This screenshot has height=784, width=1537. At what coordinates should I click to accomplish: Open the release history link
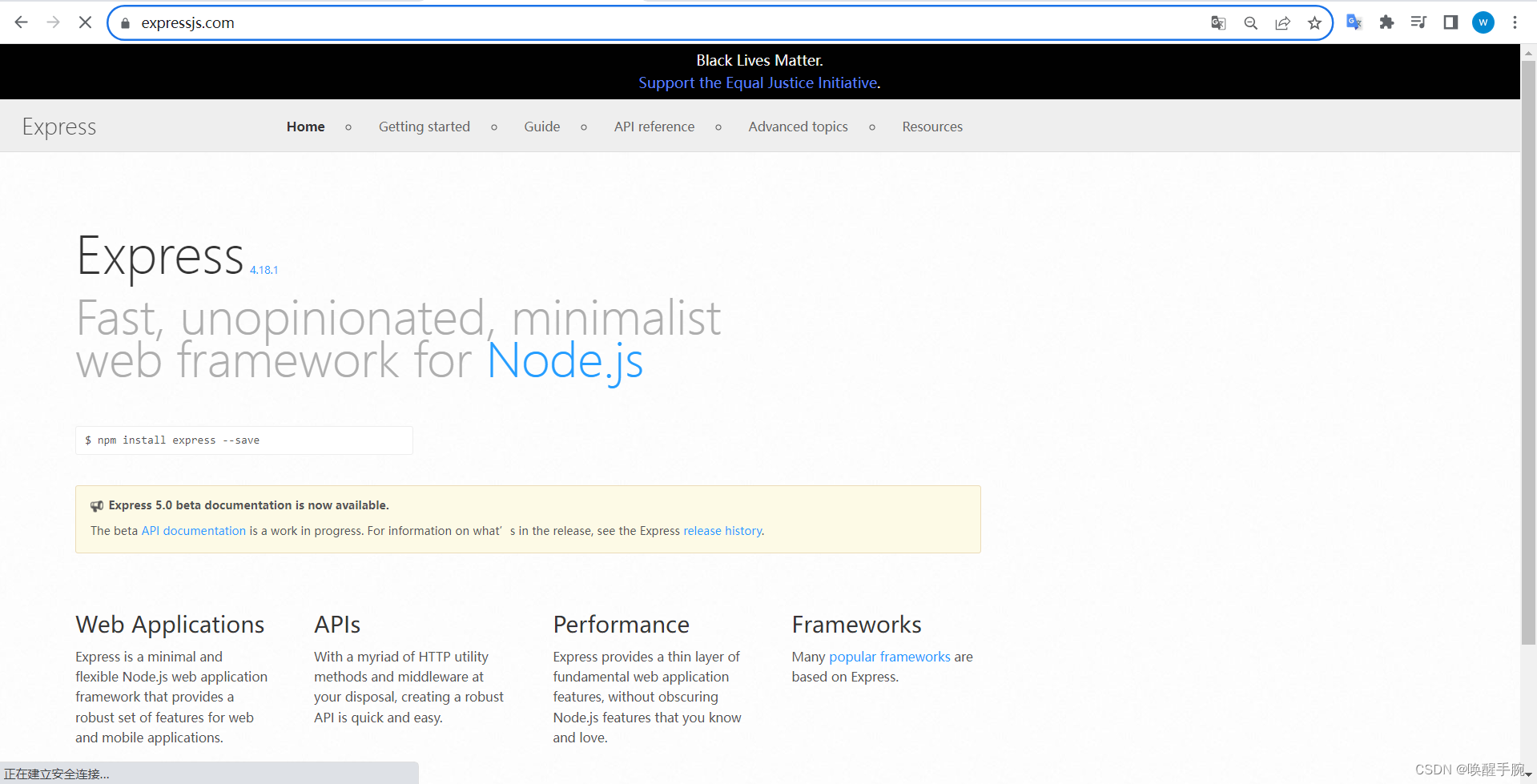(722, 531)
